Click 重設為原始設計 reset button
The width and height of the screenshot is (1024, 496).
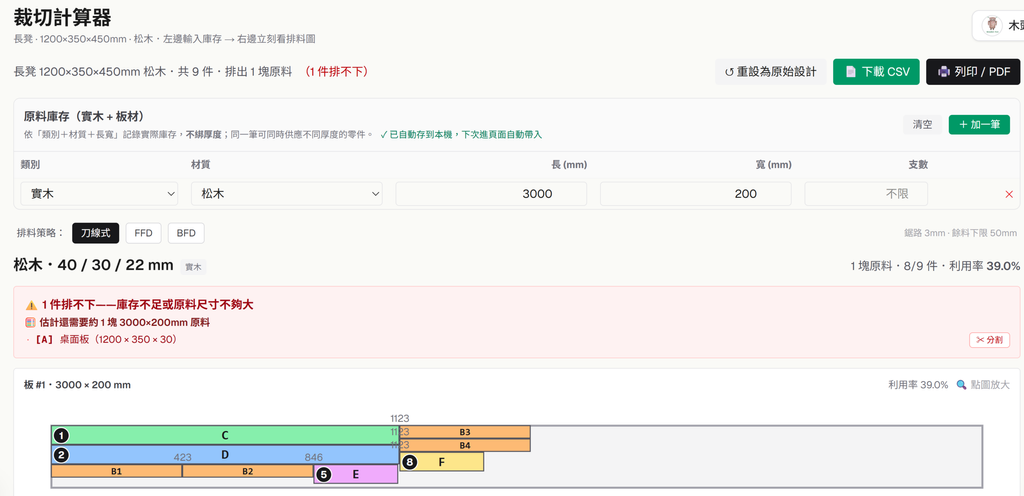[x=771, y=72]
